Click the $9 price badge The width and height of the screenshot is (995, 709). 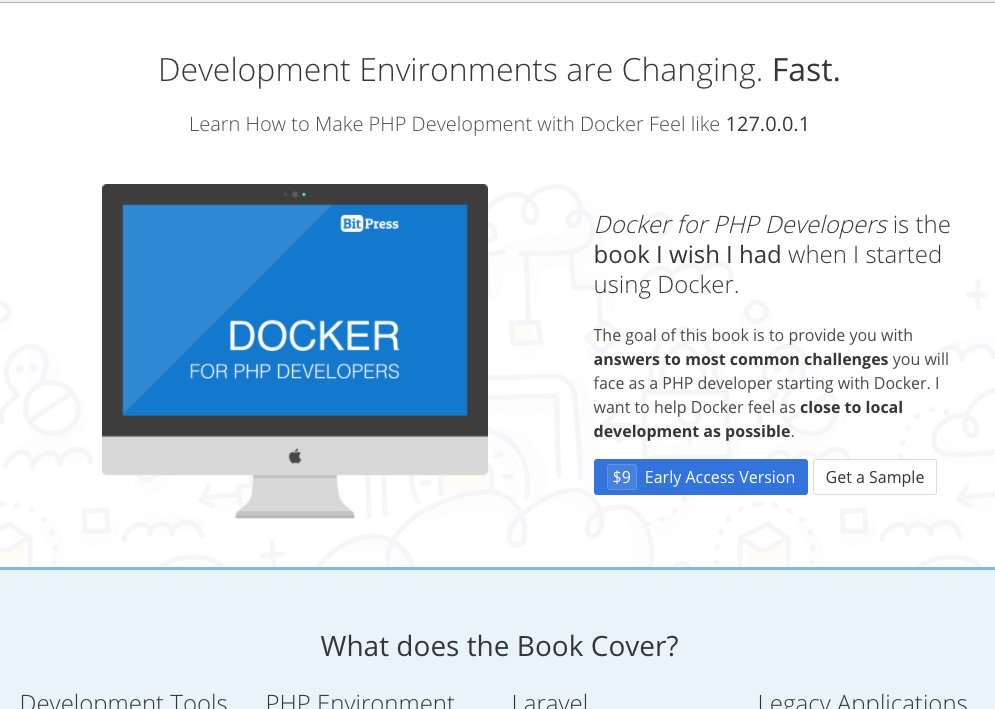pos(621,477)
